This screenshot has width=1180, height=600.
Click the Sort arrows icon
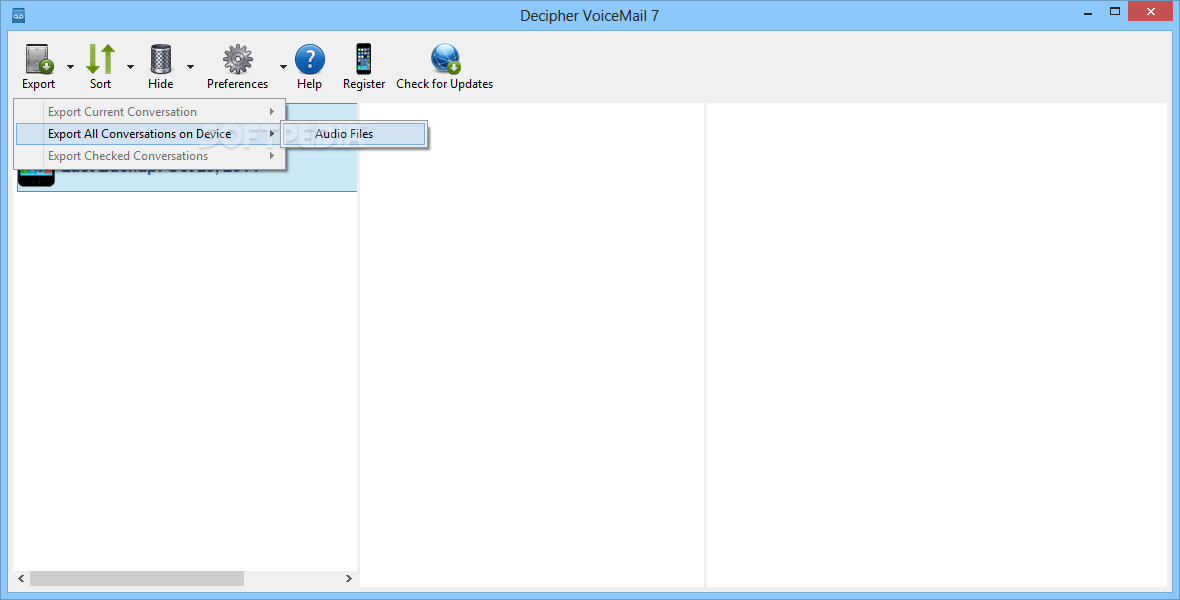point(100,59)
